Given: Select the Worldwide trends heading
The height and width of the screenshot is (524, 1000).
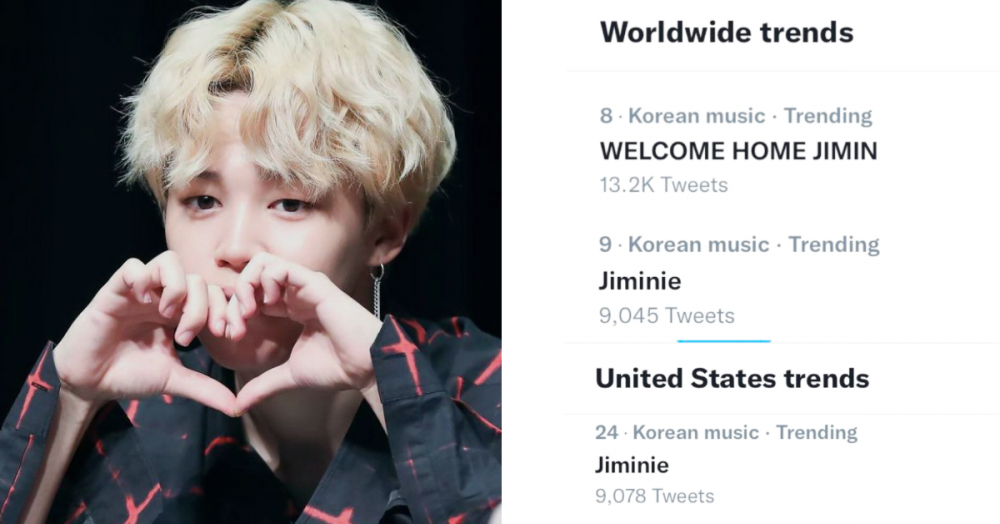Looking at the screenshot, I should pos(726,33).
